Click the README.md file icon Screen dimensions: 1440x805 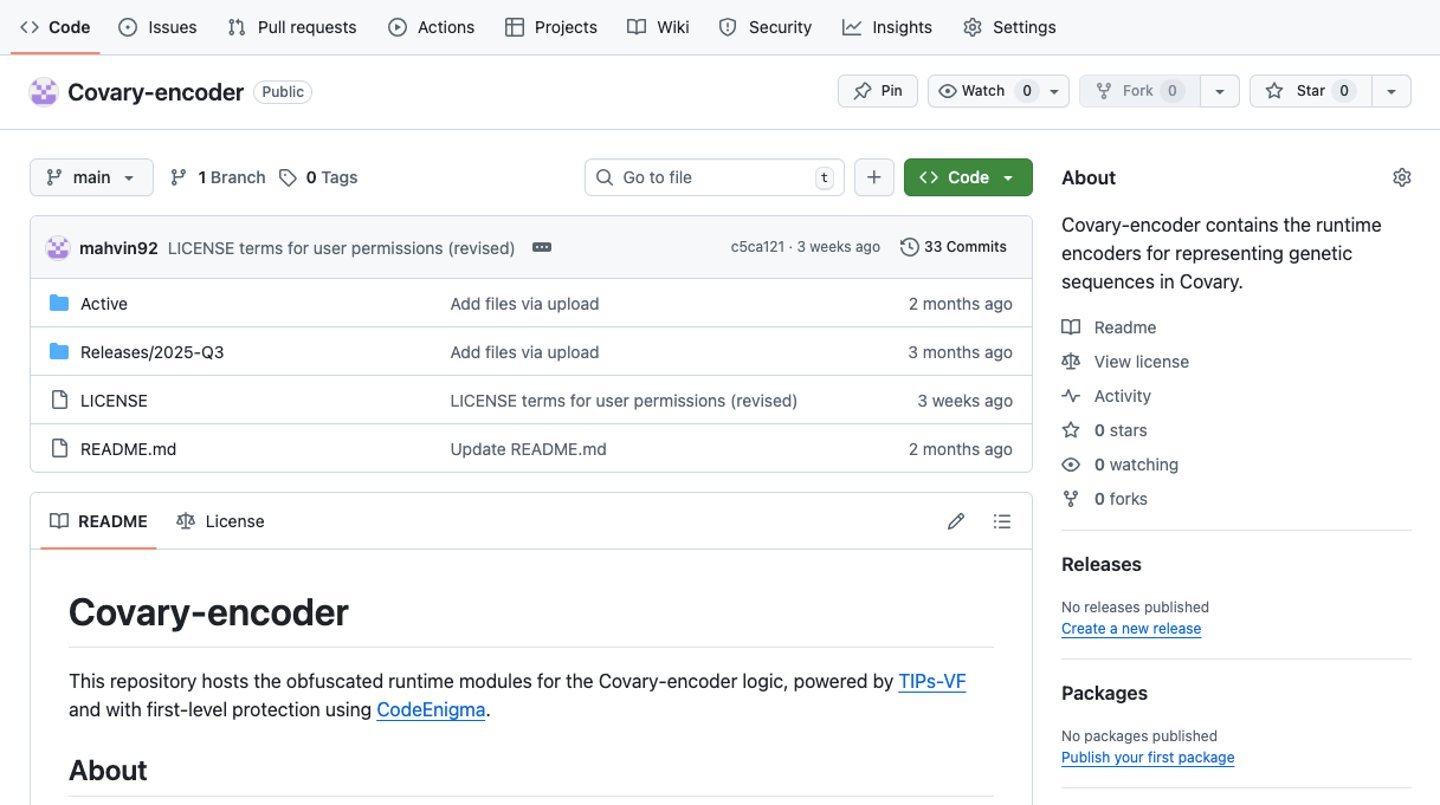click(59, 448)
